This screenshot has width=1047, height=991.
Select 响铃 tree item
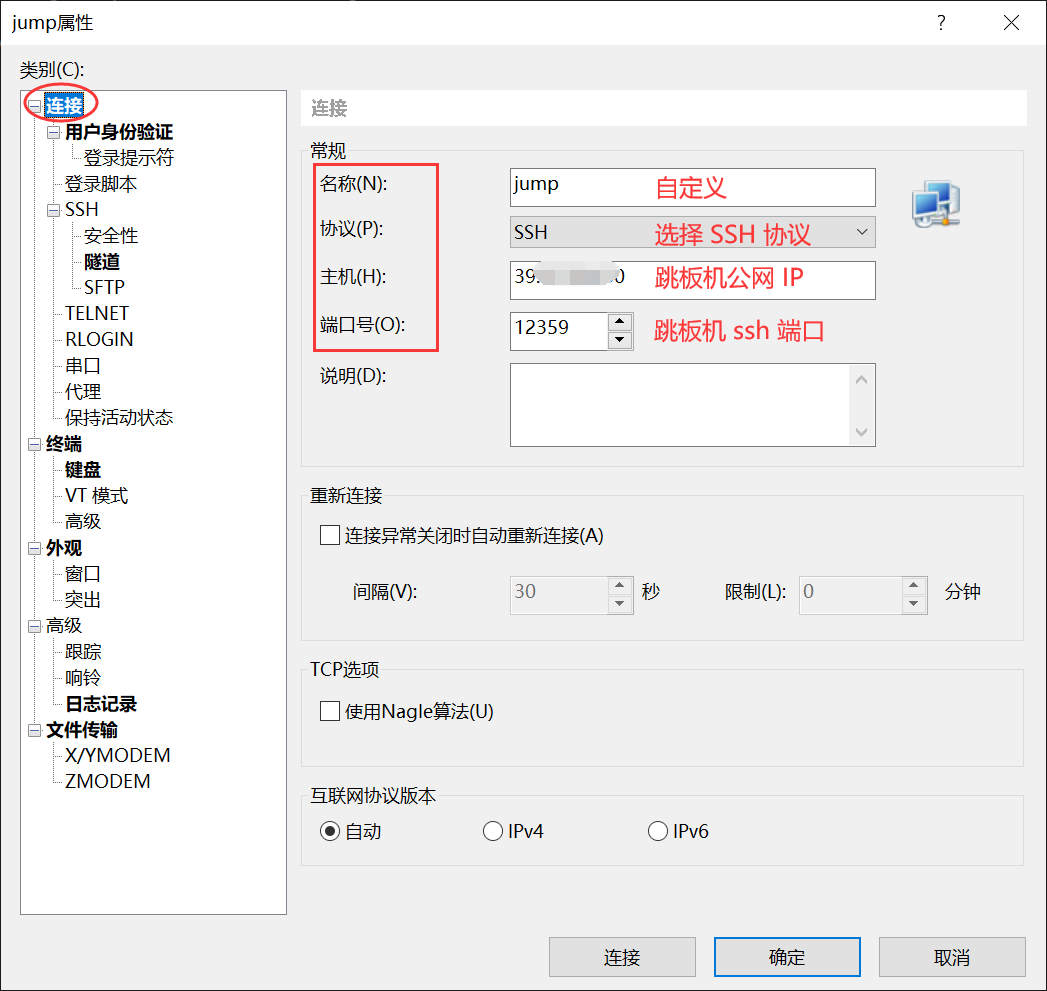coord(83,678)
